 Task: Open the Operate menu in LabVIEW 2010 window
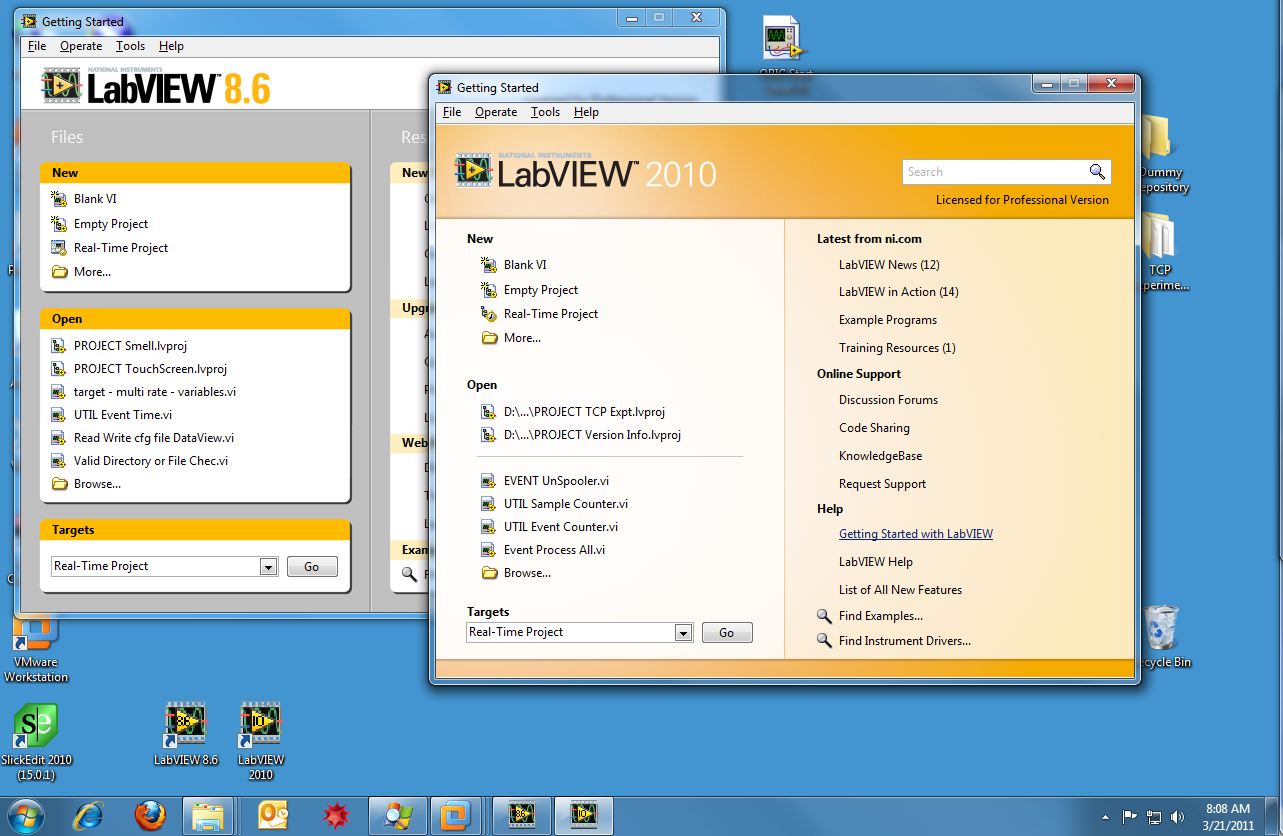(x=496, y=112)
